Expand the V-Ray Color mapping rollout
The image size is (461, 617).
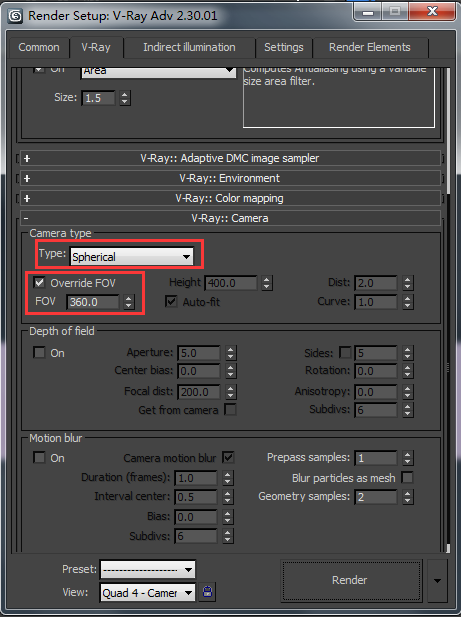point(230,198)
